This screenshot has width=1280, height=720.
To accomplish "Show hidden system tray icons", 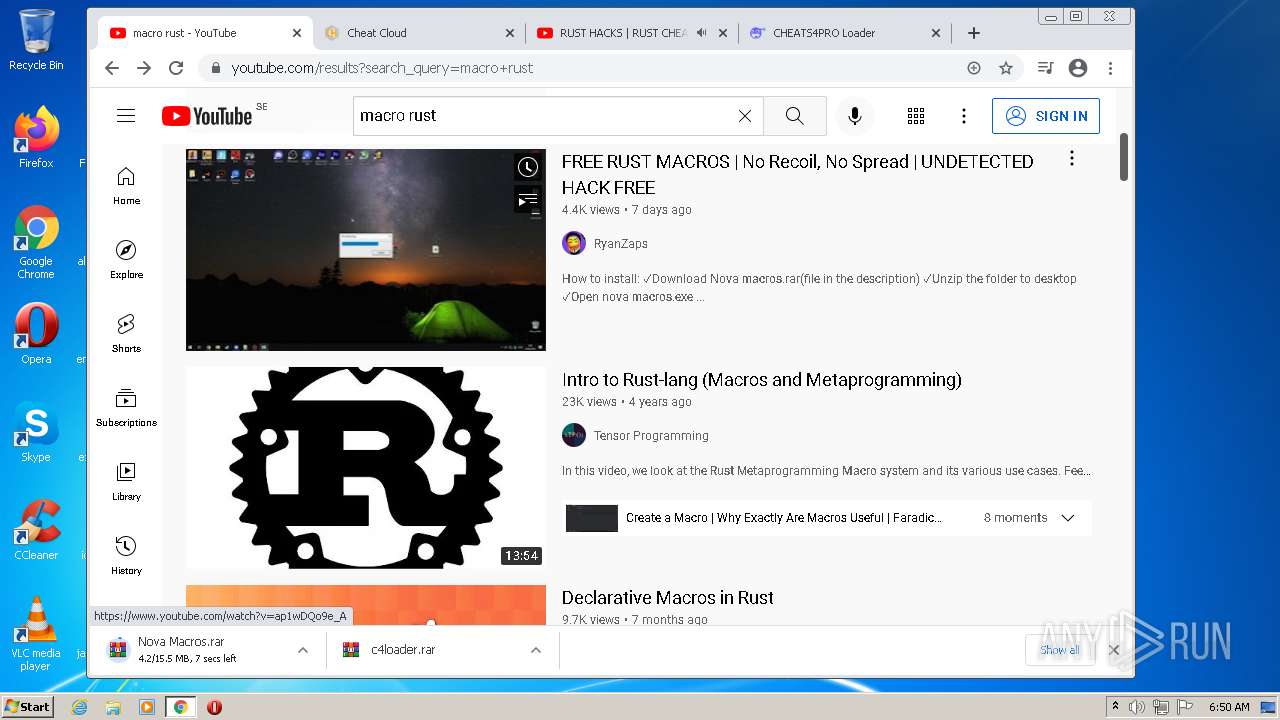I will pos(1116,707).
